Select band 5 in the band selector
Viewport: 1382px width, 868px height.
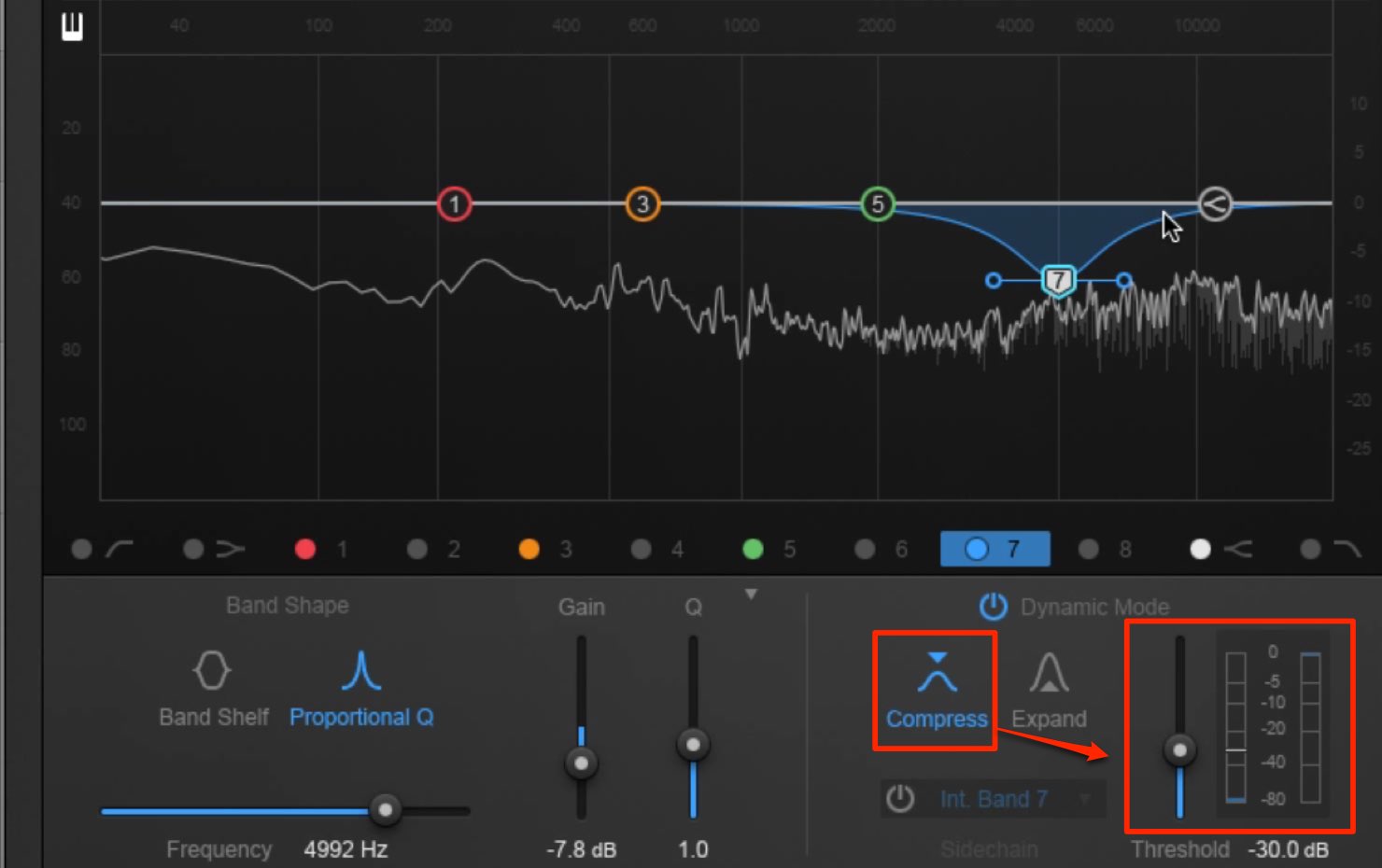coord(770,549)
